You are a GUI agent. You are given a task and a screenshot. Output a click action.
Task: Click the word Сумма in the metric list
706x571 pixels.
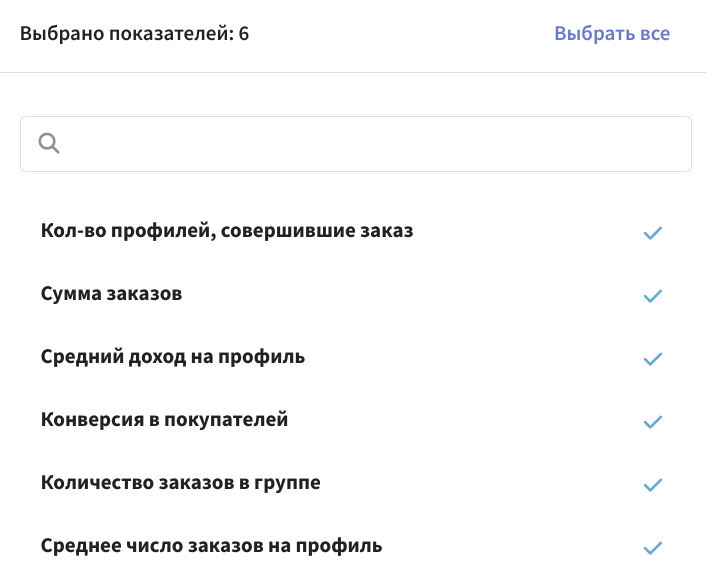click(x=71, y=294)
